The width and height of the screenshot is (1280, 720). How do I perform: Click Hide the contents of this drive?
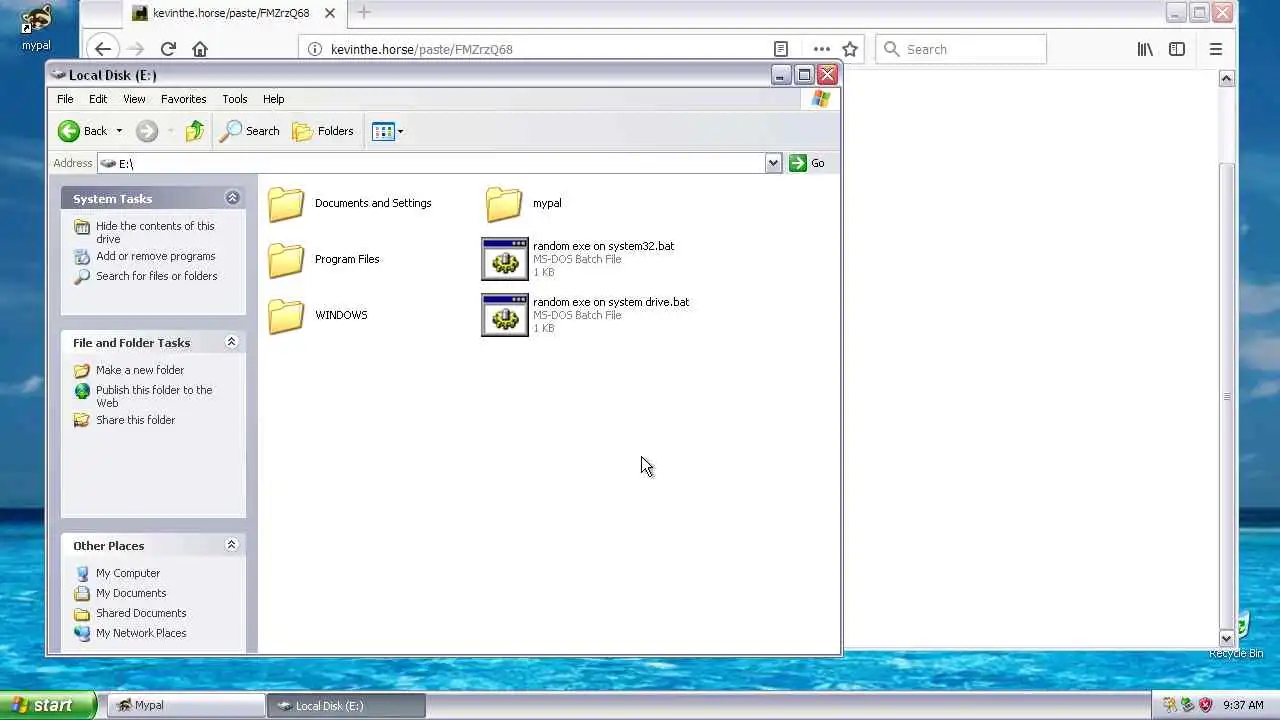tap(155, 232)
